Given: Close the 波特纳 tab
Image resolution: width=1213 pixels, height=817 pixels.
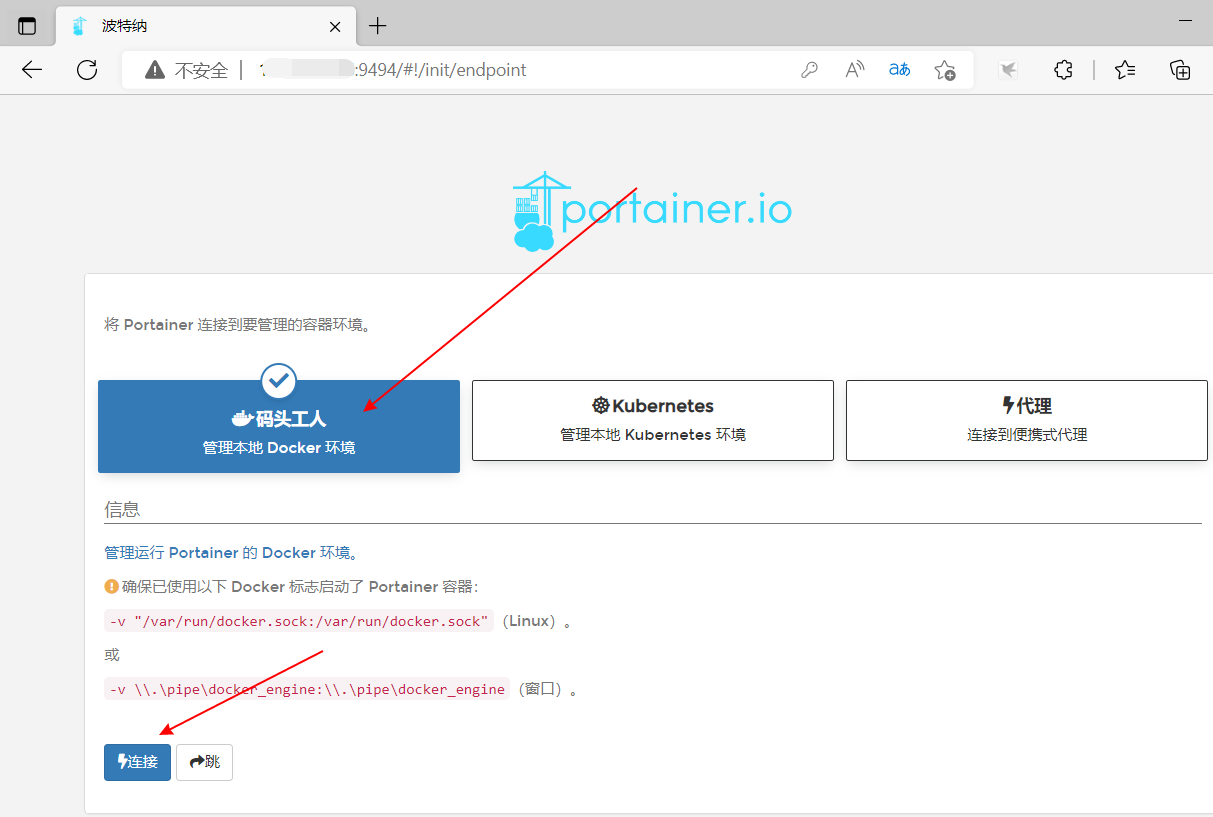Looking at the screenshot, I should 336,26.
